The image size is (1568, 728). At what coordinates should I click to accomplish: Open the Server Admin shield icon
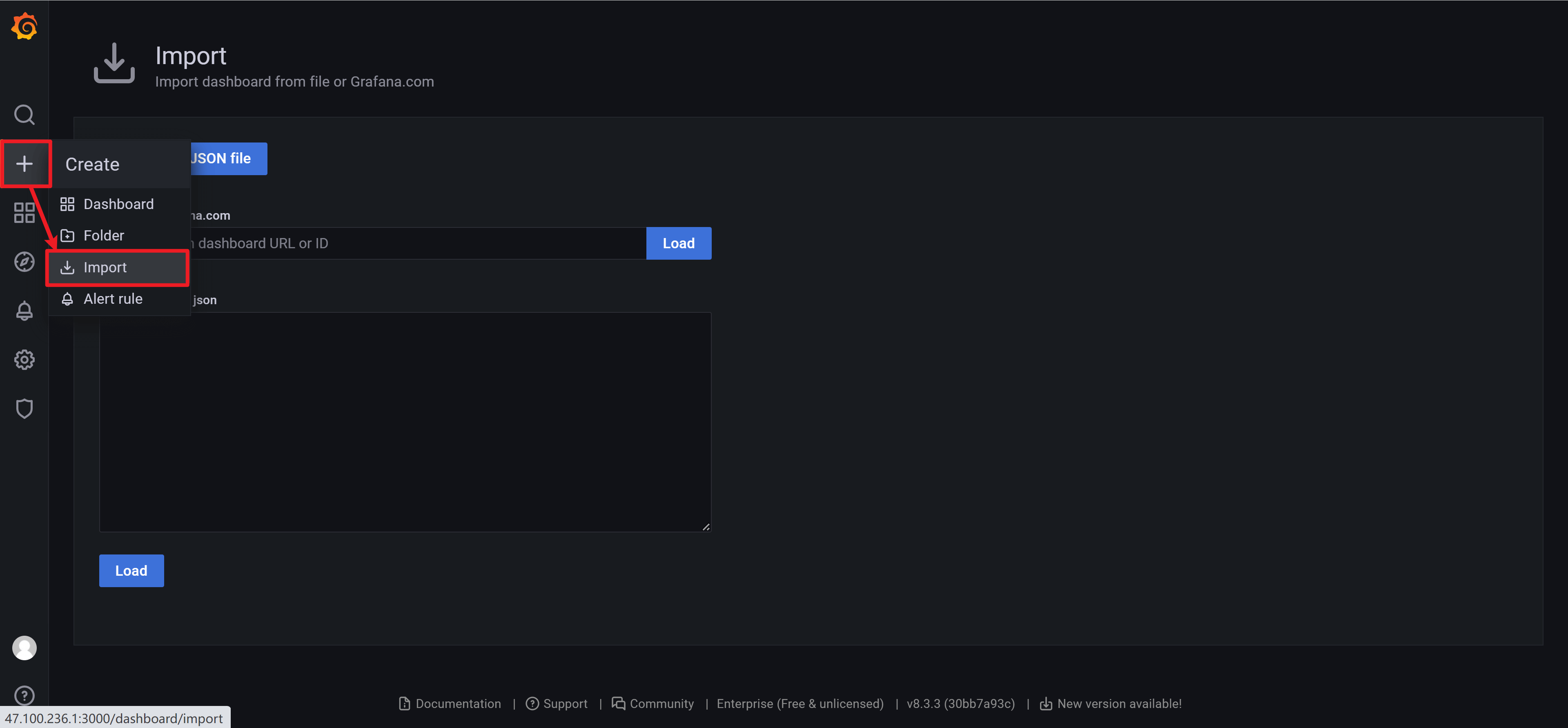[24, 408]
